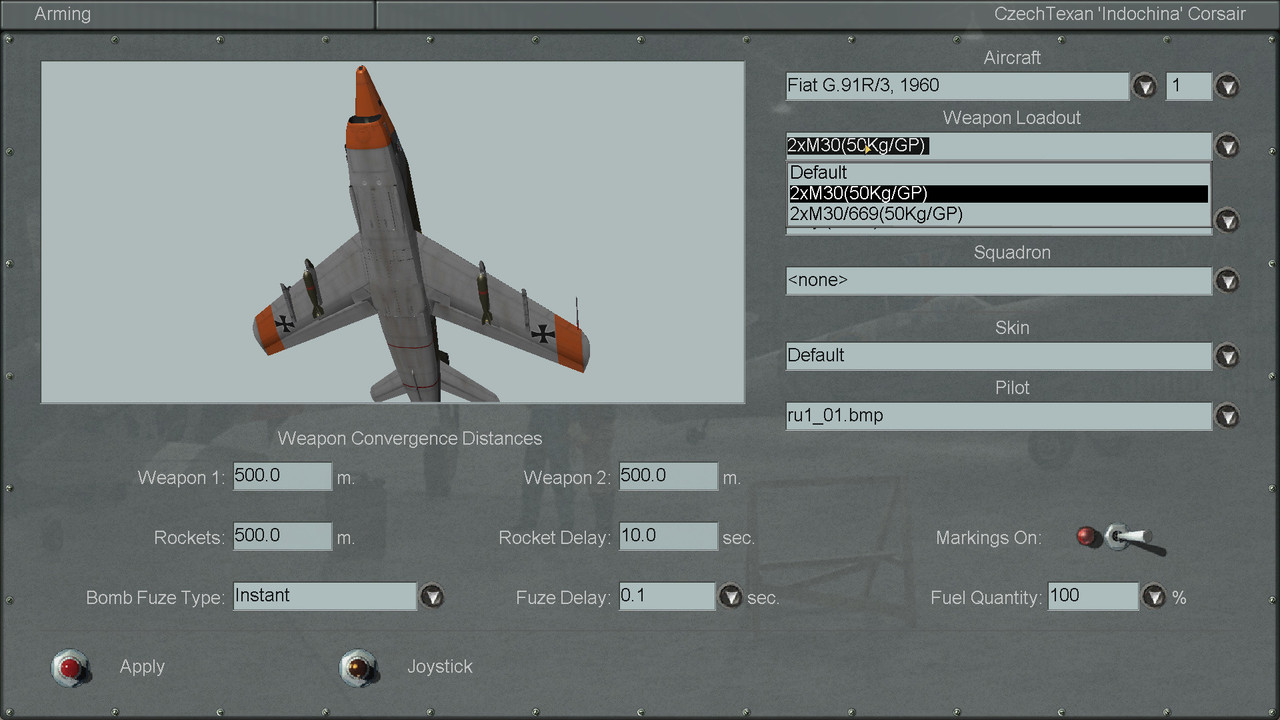
Task: Click the Pilot ru1_01.bmp field
Action: coord(998,416)
